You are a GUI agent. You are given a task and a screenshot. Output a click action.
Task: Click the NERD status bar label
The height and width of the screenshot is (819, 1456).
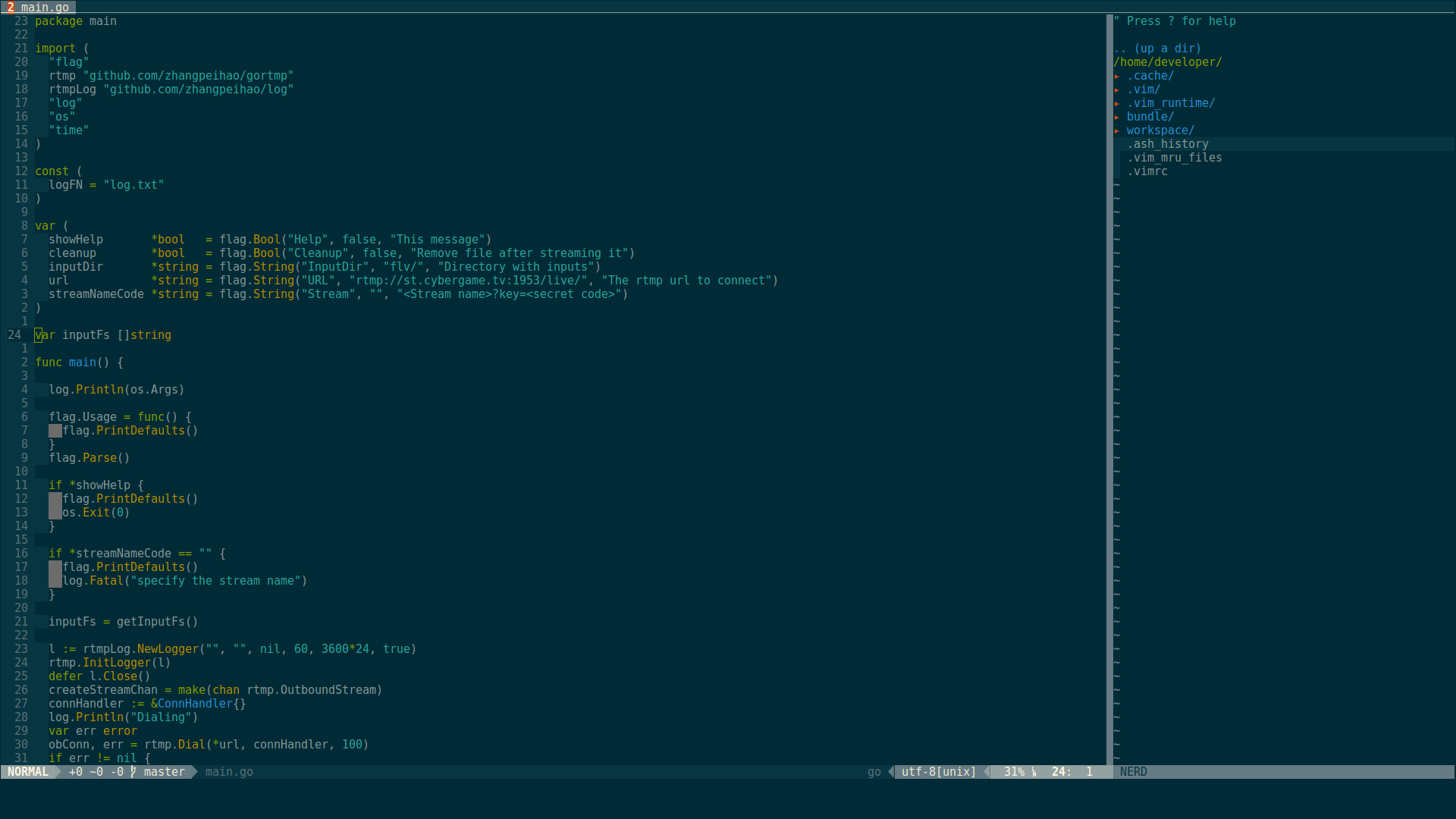1133,772
